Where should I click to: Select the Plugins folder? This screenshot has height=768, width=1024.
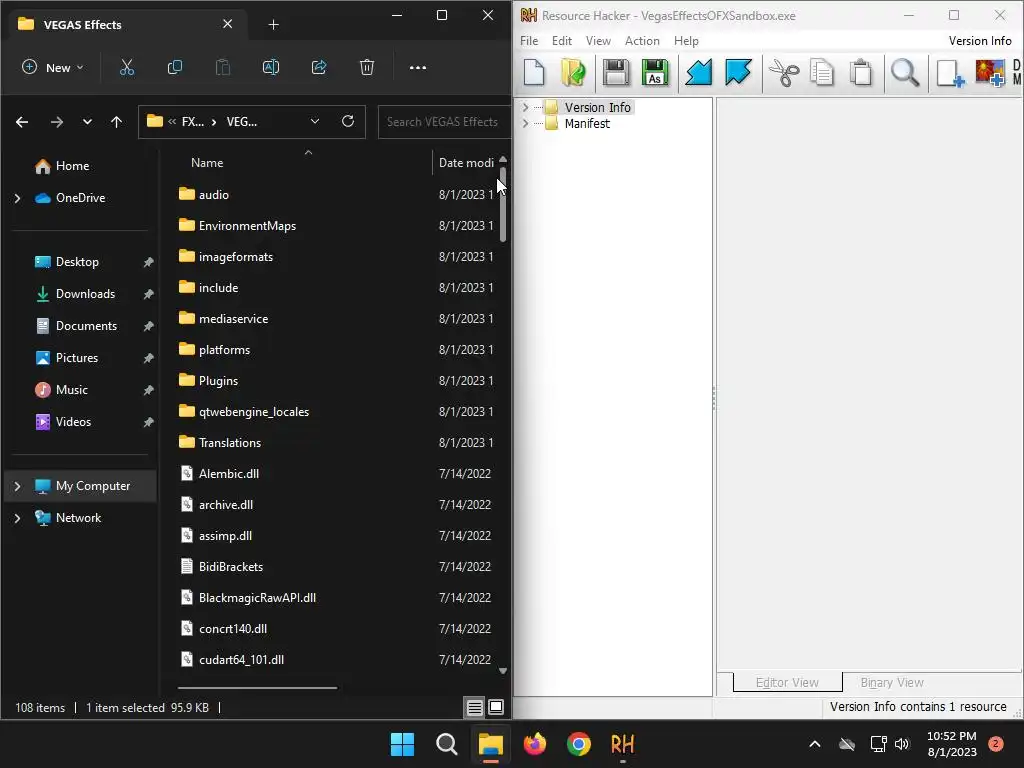(218, 381)
